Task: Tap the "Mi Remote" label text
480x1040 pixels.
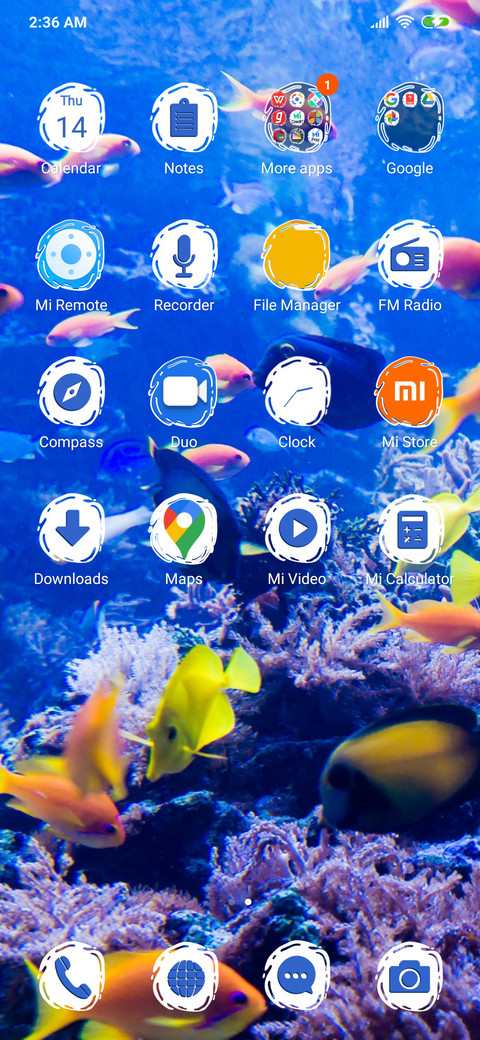Action: pos(71,305)
